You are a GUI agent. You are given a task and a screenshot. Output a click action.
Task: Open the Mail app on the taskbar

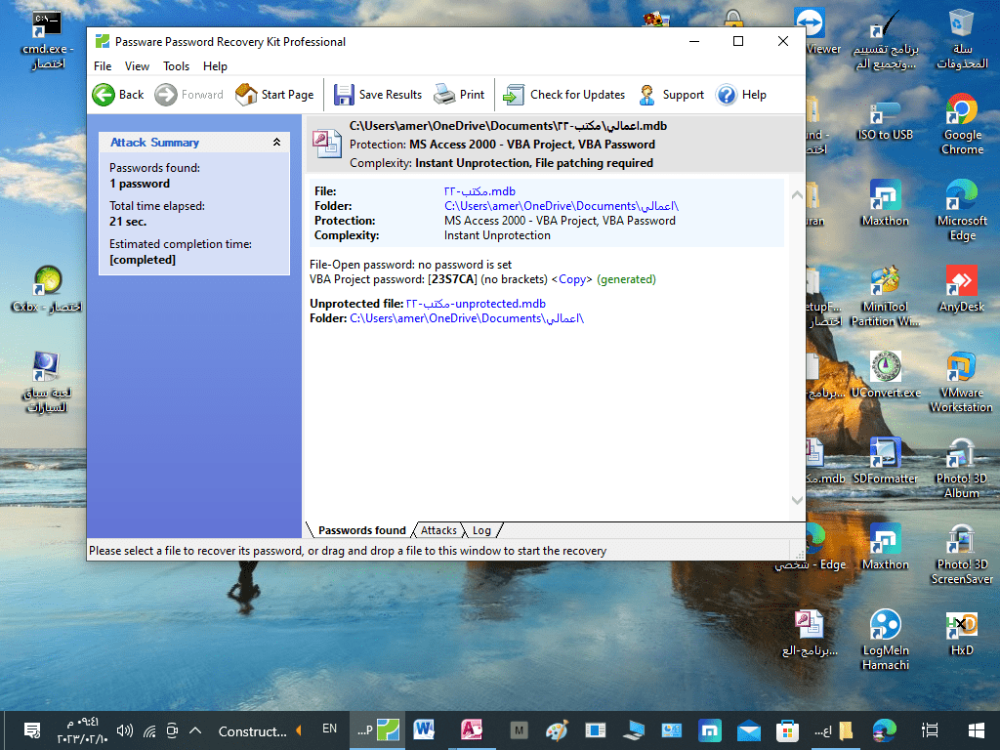[748, 730]
